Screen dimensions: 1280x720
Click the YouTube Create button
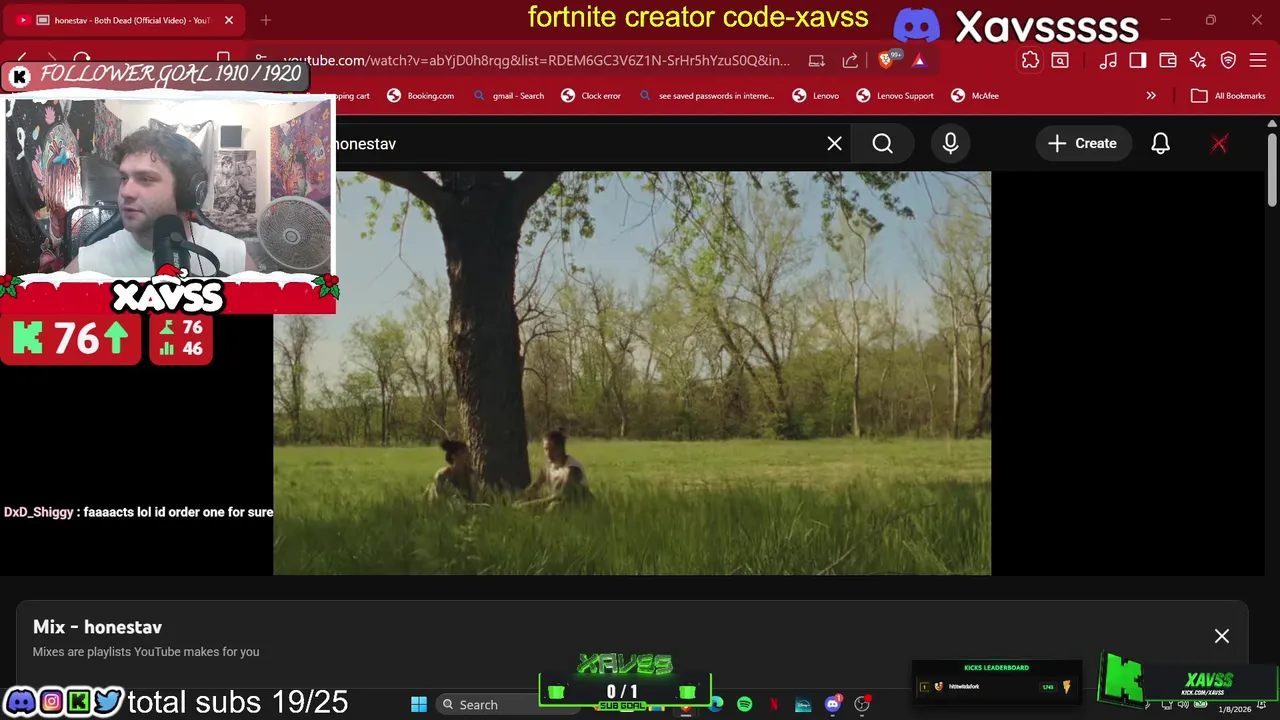(x=1082, y=144)
